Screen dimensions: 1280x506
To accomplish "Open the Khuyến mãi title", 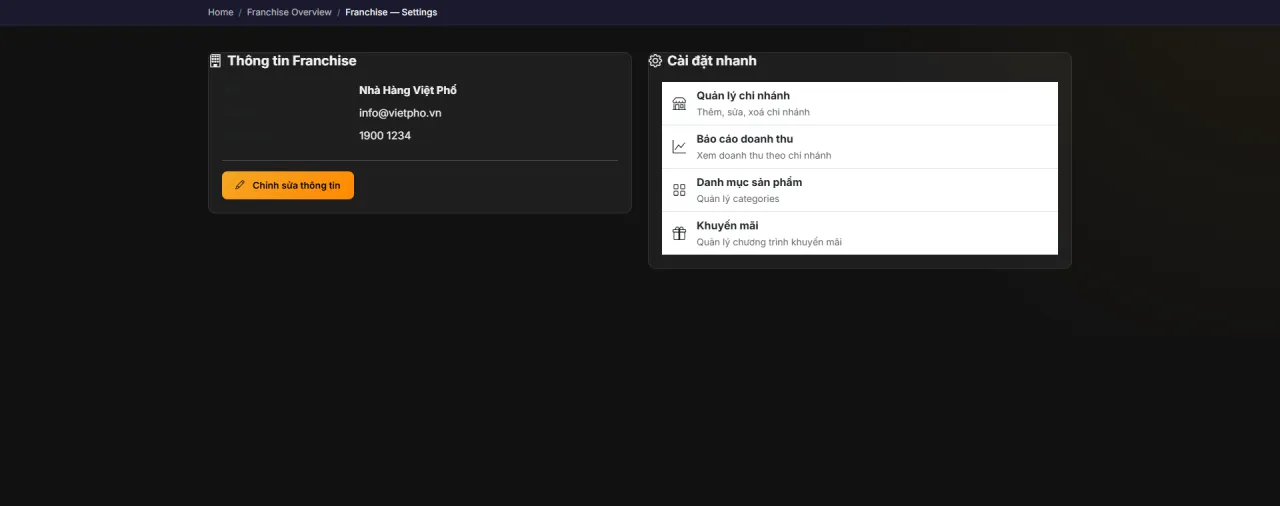I will click(x=728, y=225).
